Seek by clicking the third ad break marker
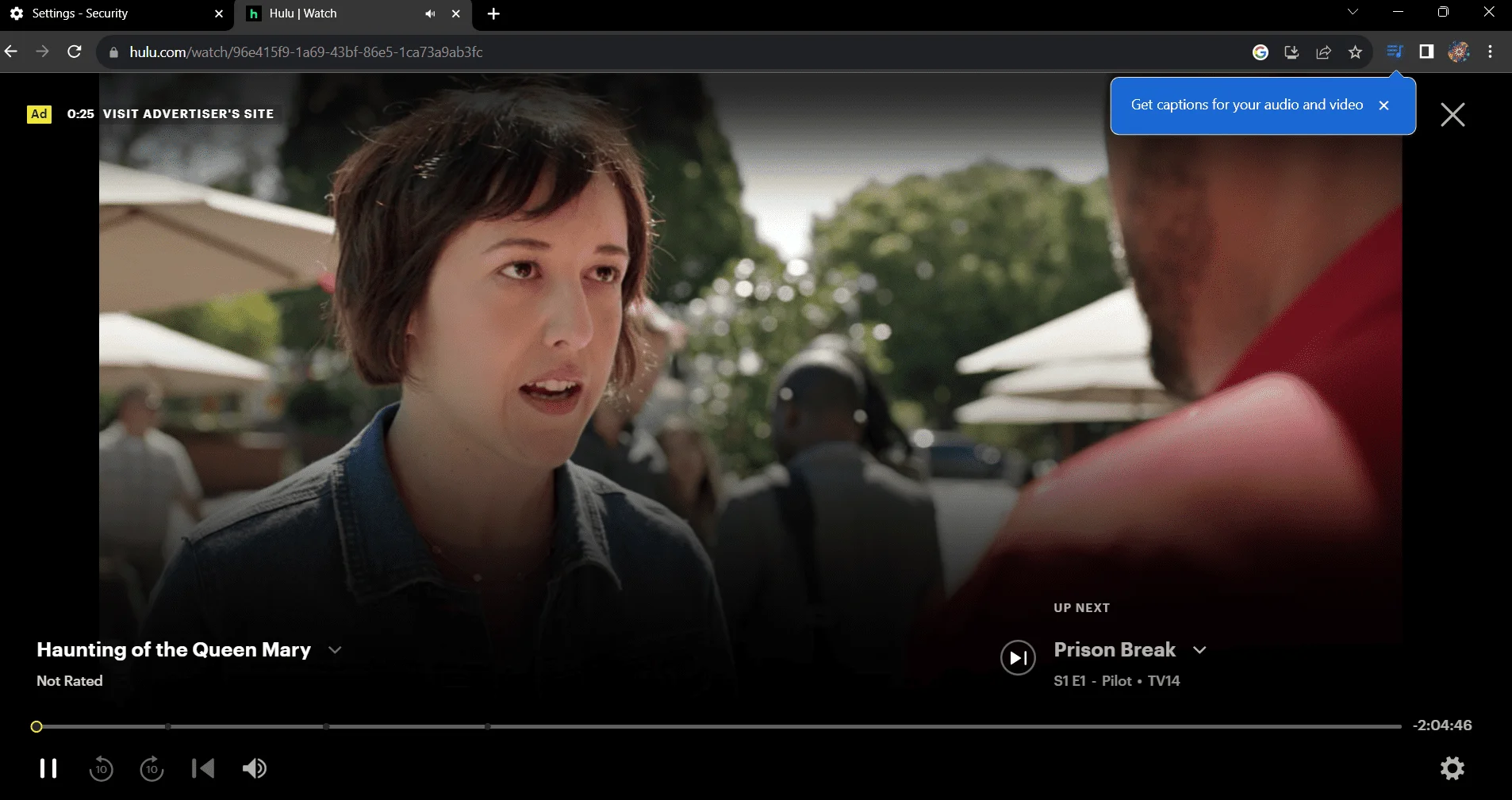1512x800 pixels. point(487,726)
